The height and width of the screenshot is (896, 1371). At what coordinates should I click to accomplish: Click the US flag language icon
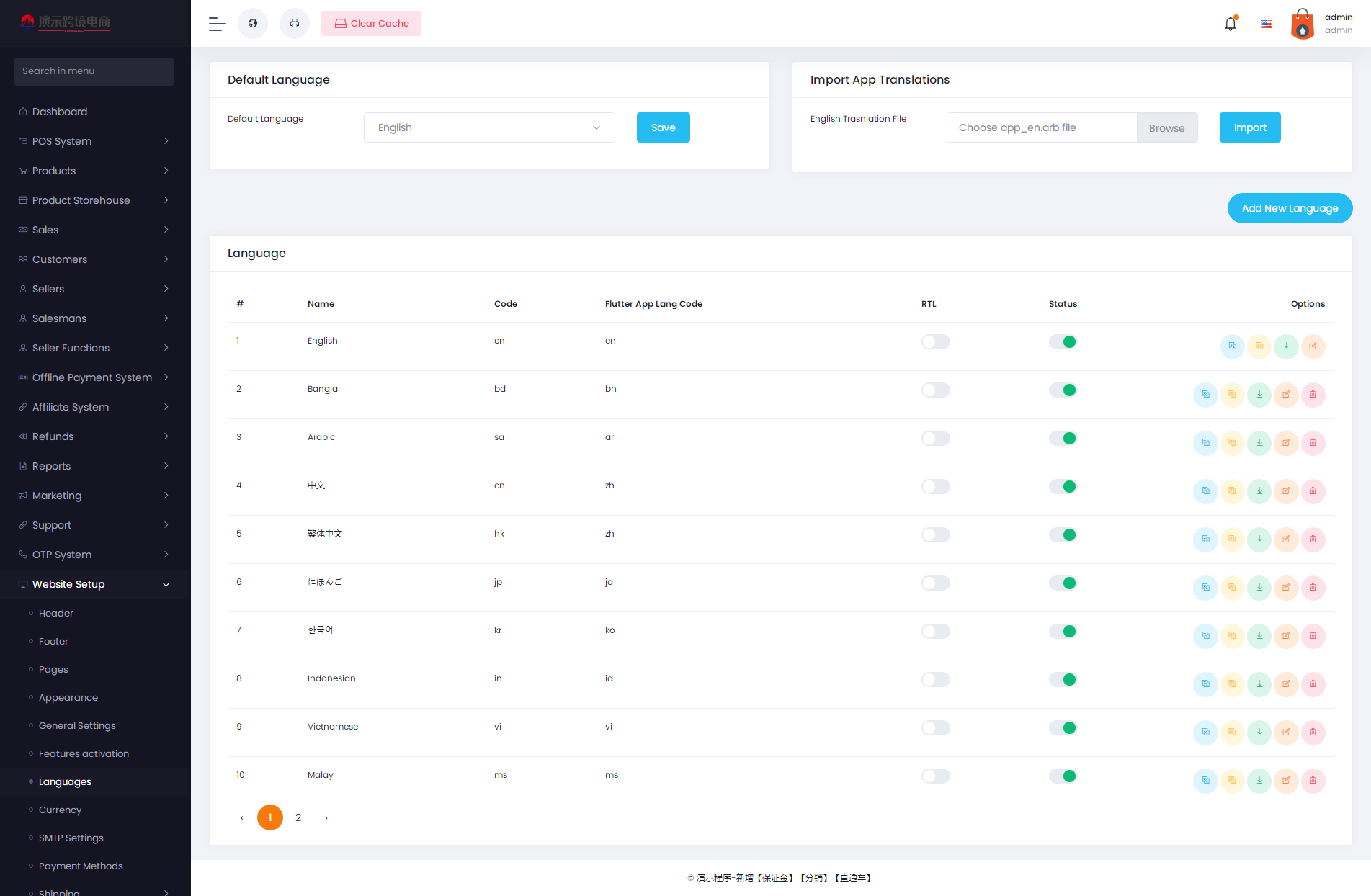click(1267, 24)
